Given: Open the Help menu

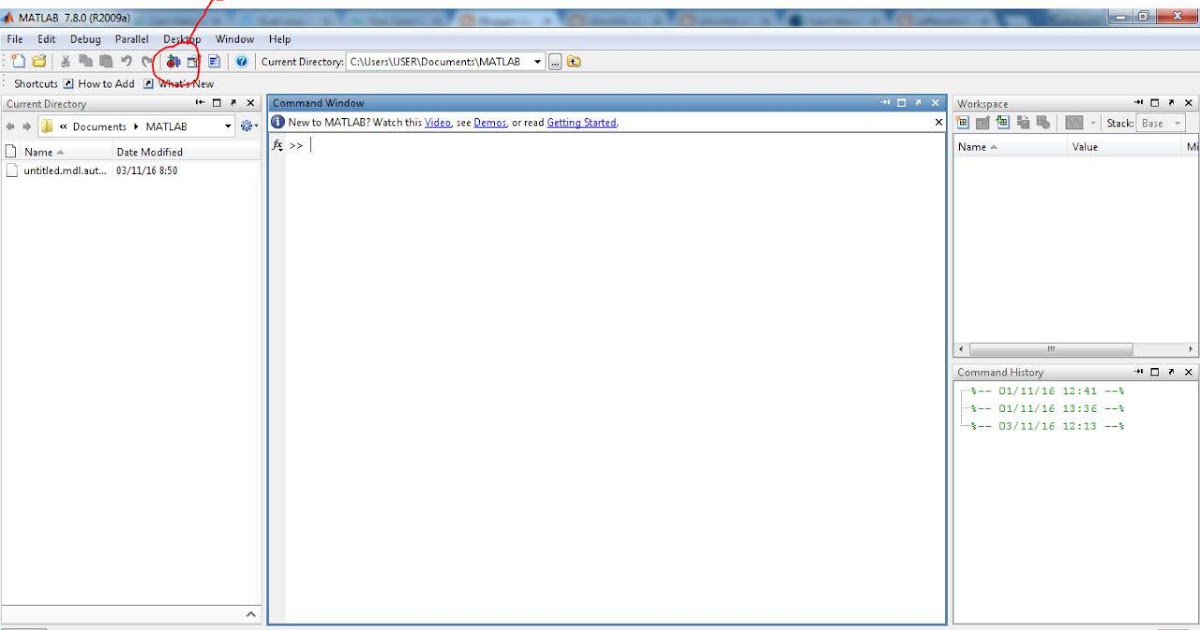Looking at the screenshot, I should [x=280, y=39].
